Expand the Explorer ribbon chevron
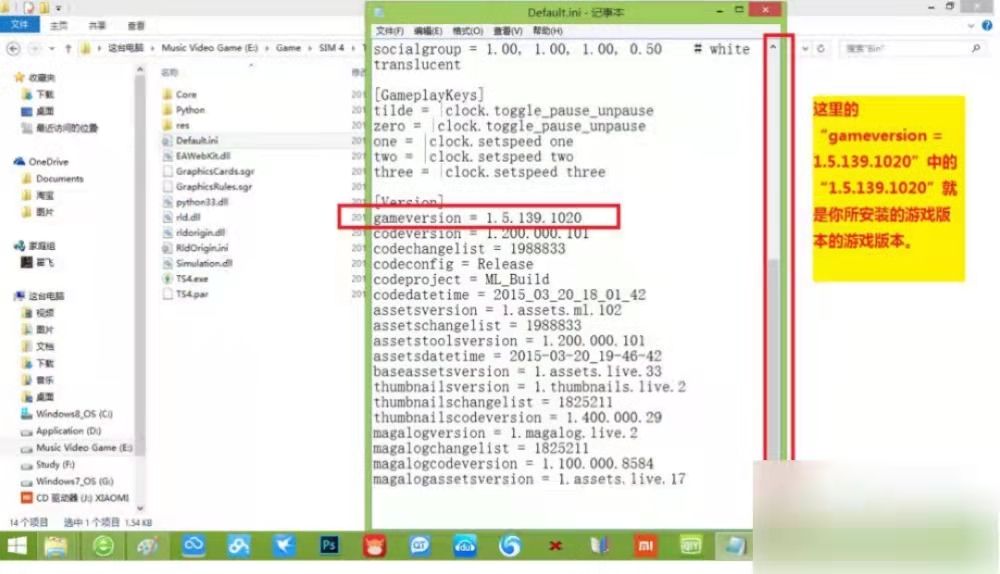1000x574 pixels. tap(971, 26)
